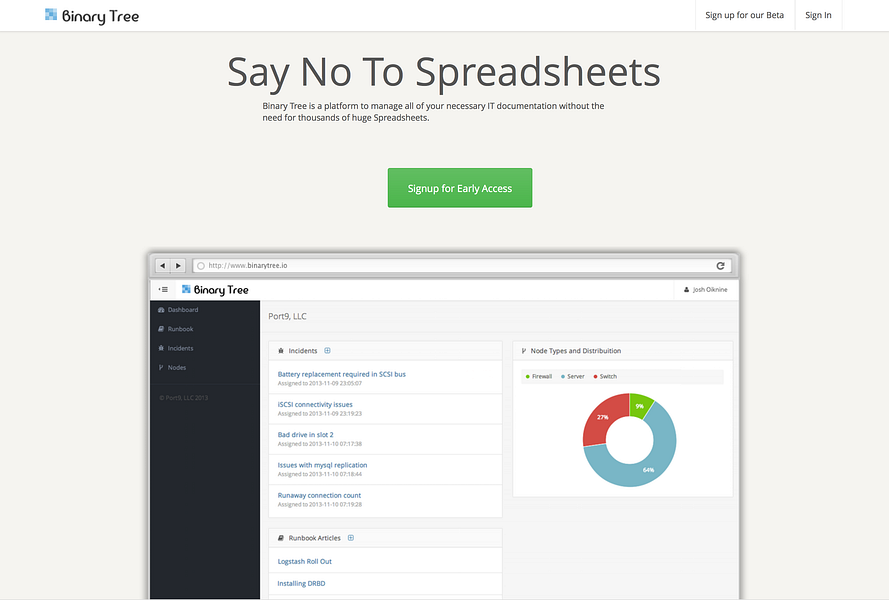Click the Incidents bug icon in sidebar

coord(161,348)
